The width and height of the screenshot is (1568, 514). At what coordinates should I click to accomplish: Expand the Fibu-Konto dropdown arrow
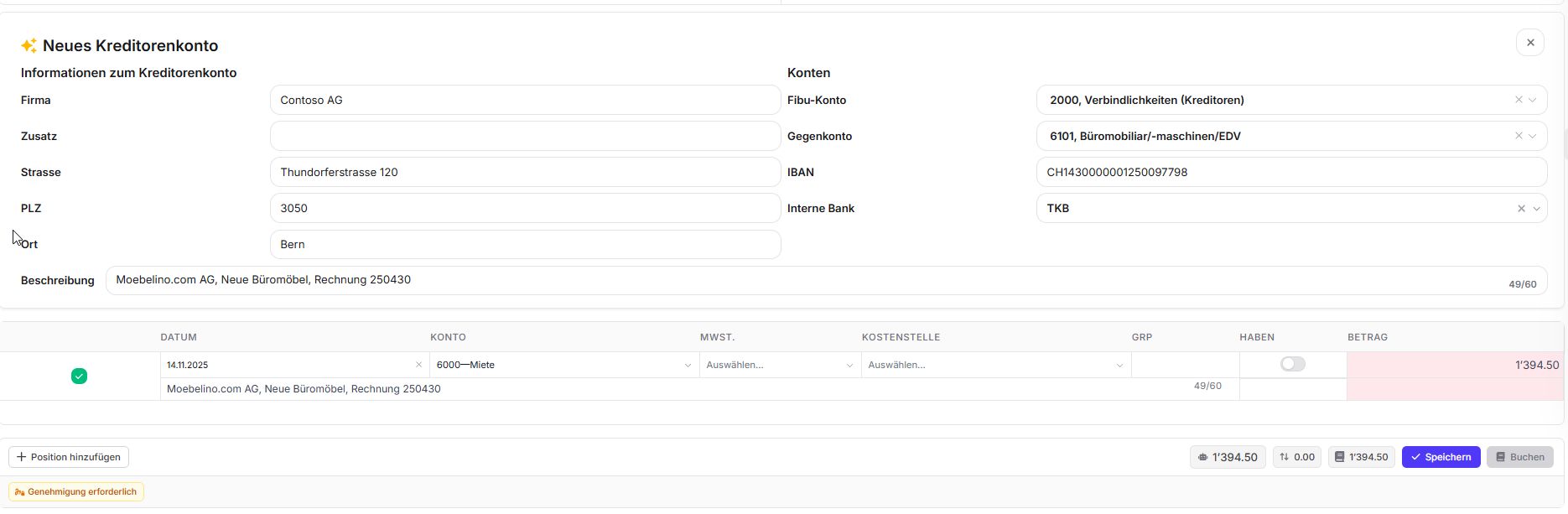(x=1533, y=100)
